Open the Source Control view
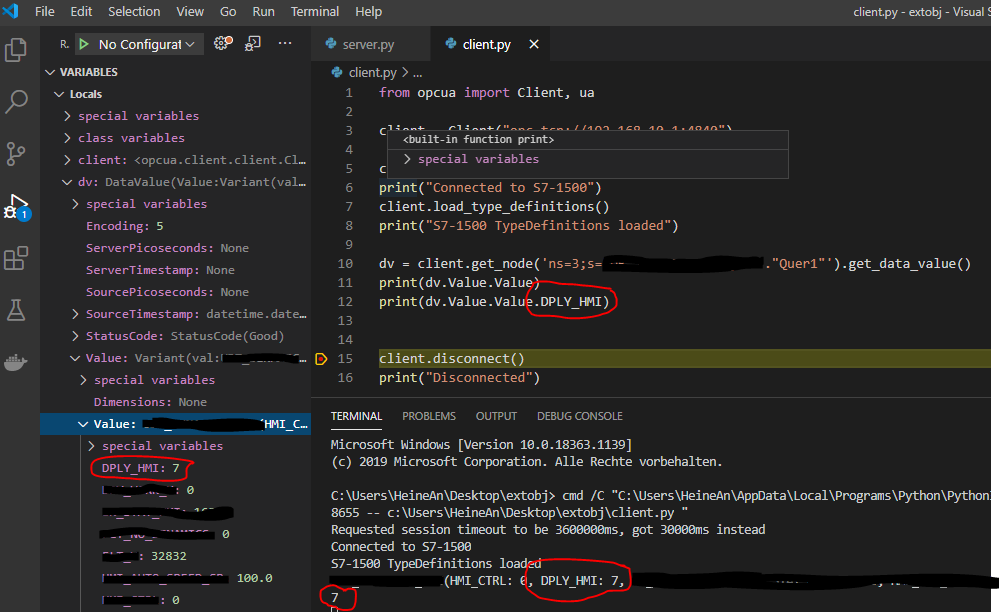The height and width of the screenshot is (612, 999). [15, 152]
